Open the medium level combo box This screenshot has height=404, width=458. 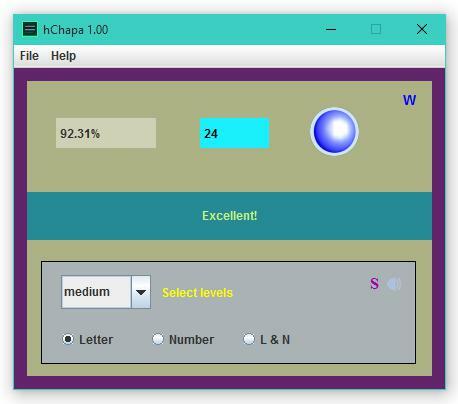pos(106,292)
